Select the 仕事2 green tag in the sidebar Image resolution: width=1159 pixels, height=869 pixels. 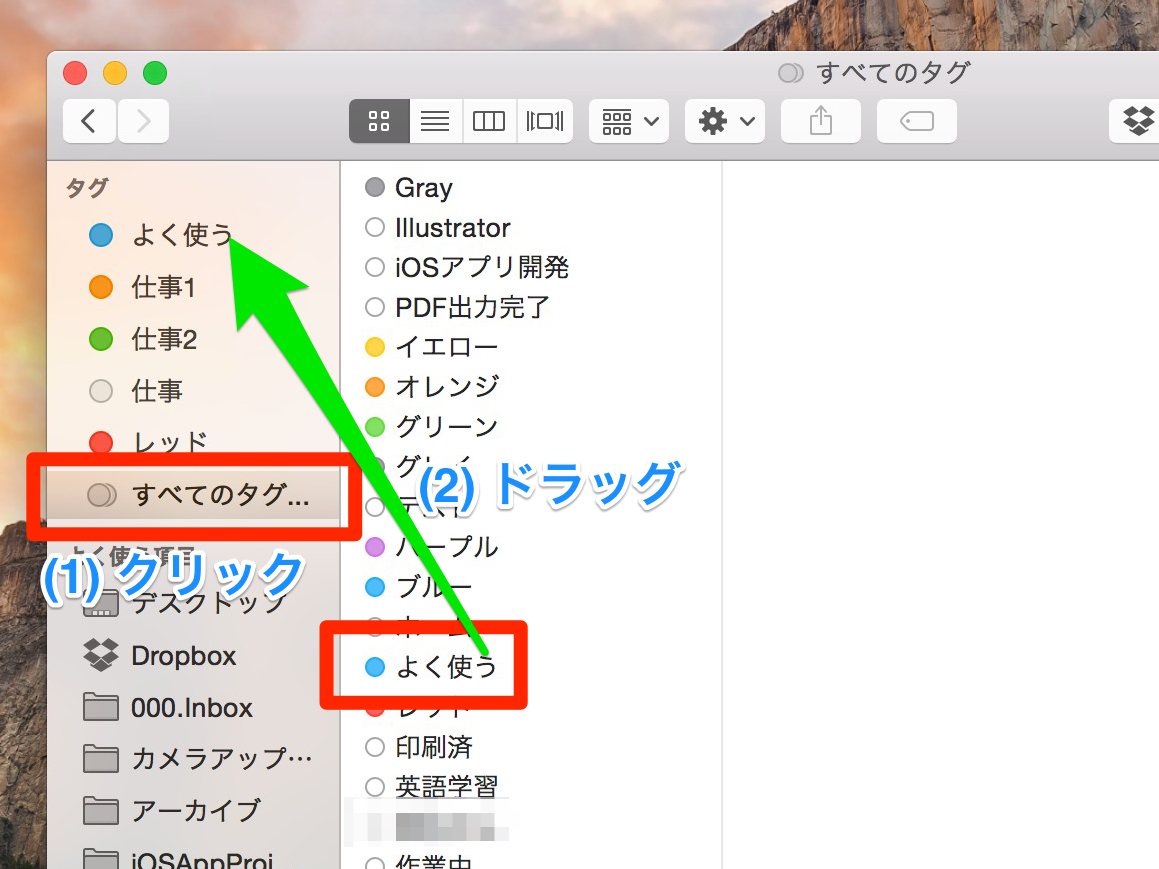(194, 339)
